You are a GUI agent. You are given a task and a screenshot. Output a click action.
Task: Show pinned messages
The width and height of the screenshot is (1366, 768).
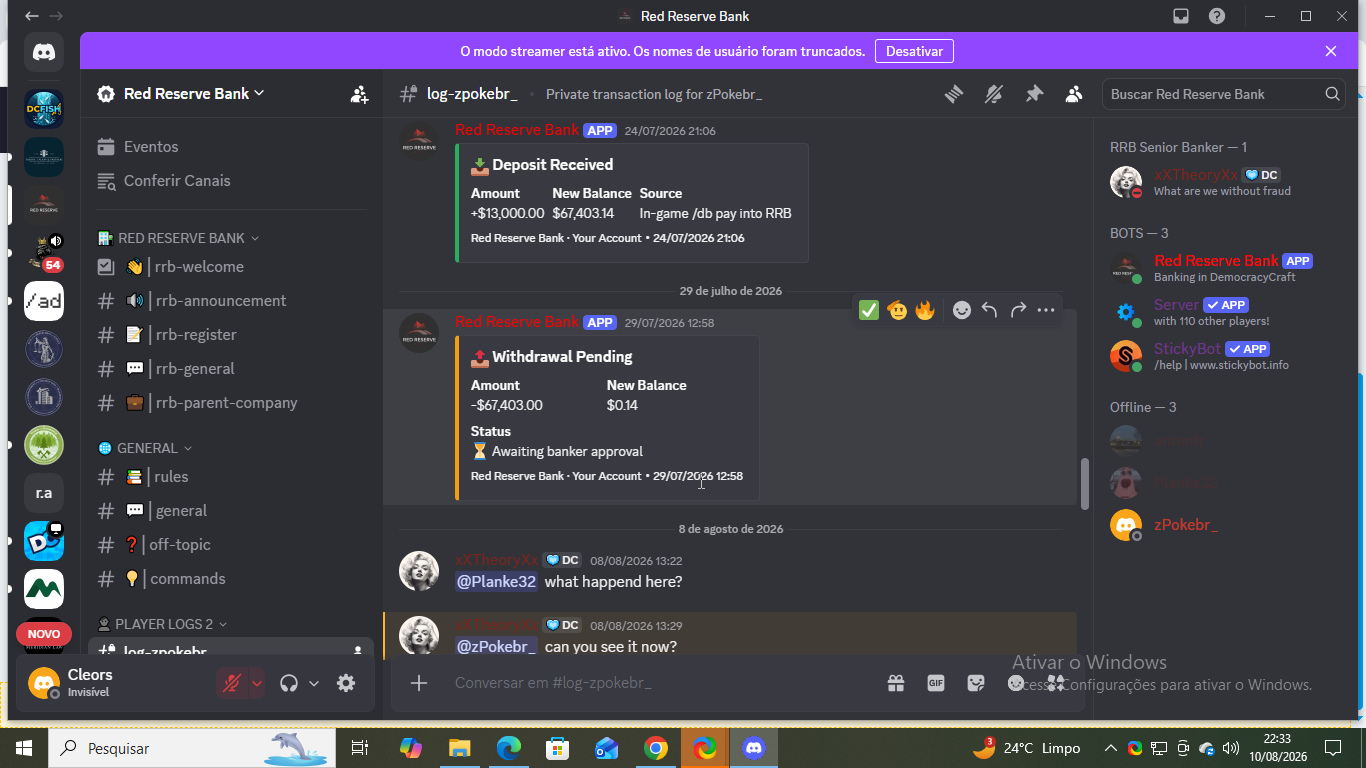click(x=1034, y=94)
